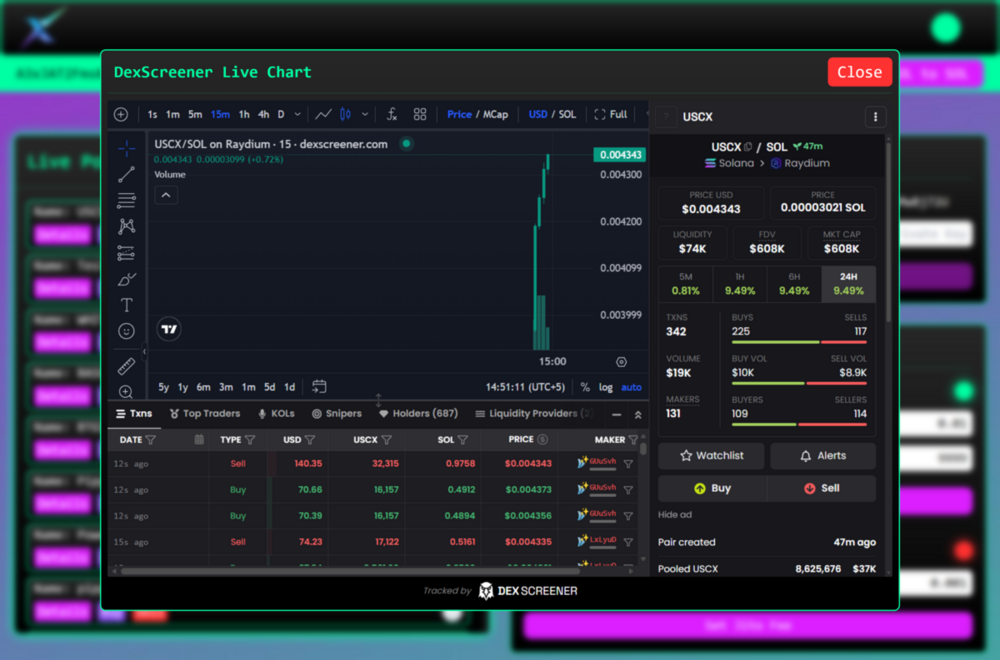Viewport: 1000px width, 660px height.
Task: Select the Crosshair cursor tool
Action: pyautogui.click(x=127, y=148)
